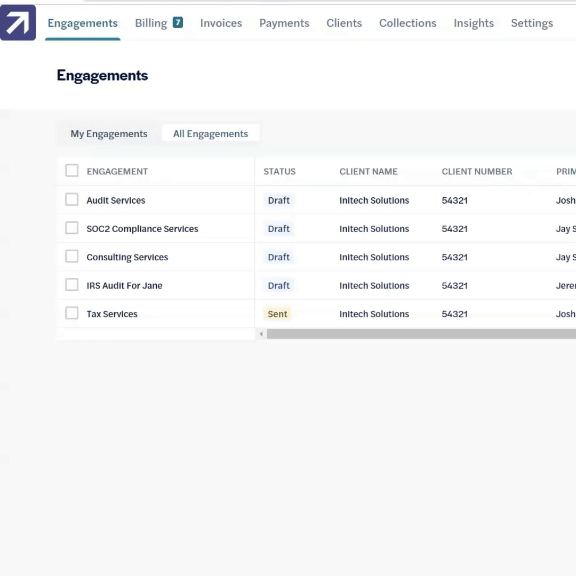This screenshot has width=576, height=576.
Task: Select the All Engagements view
Action: tap(211, 134)
